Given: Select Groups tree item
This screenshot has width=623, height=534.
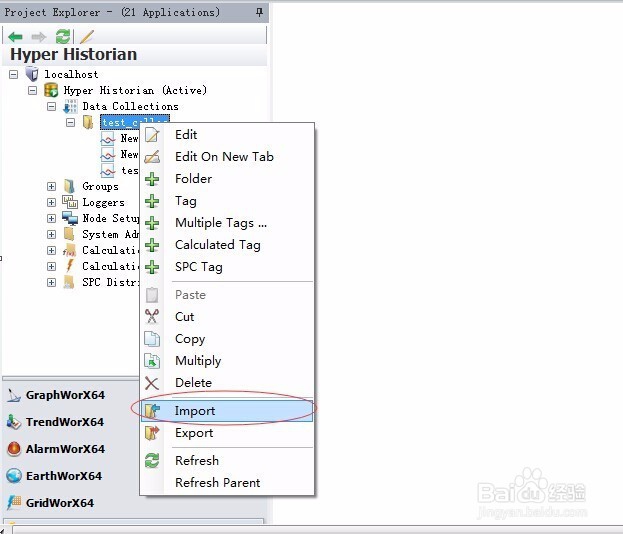Looking at the screenshot, I should (100, 186).
